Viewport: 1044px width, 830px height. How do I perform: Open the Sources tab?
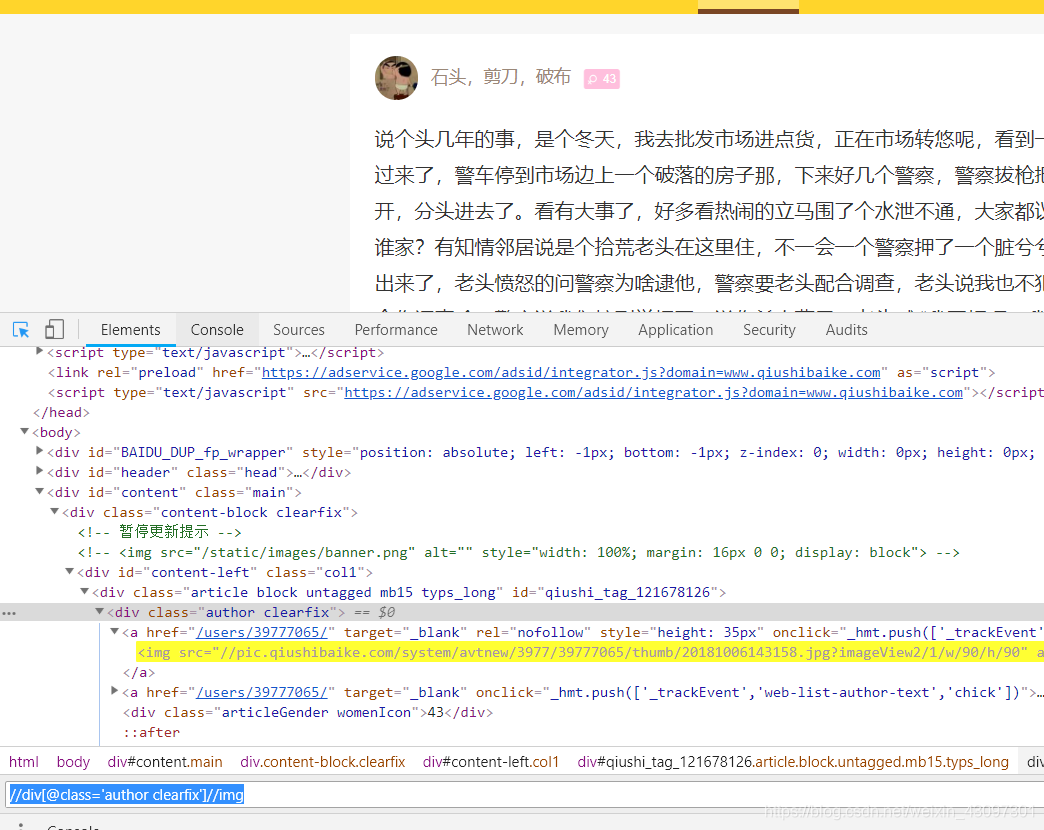point(298,329)
